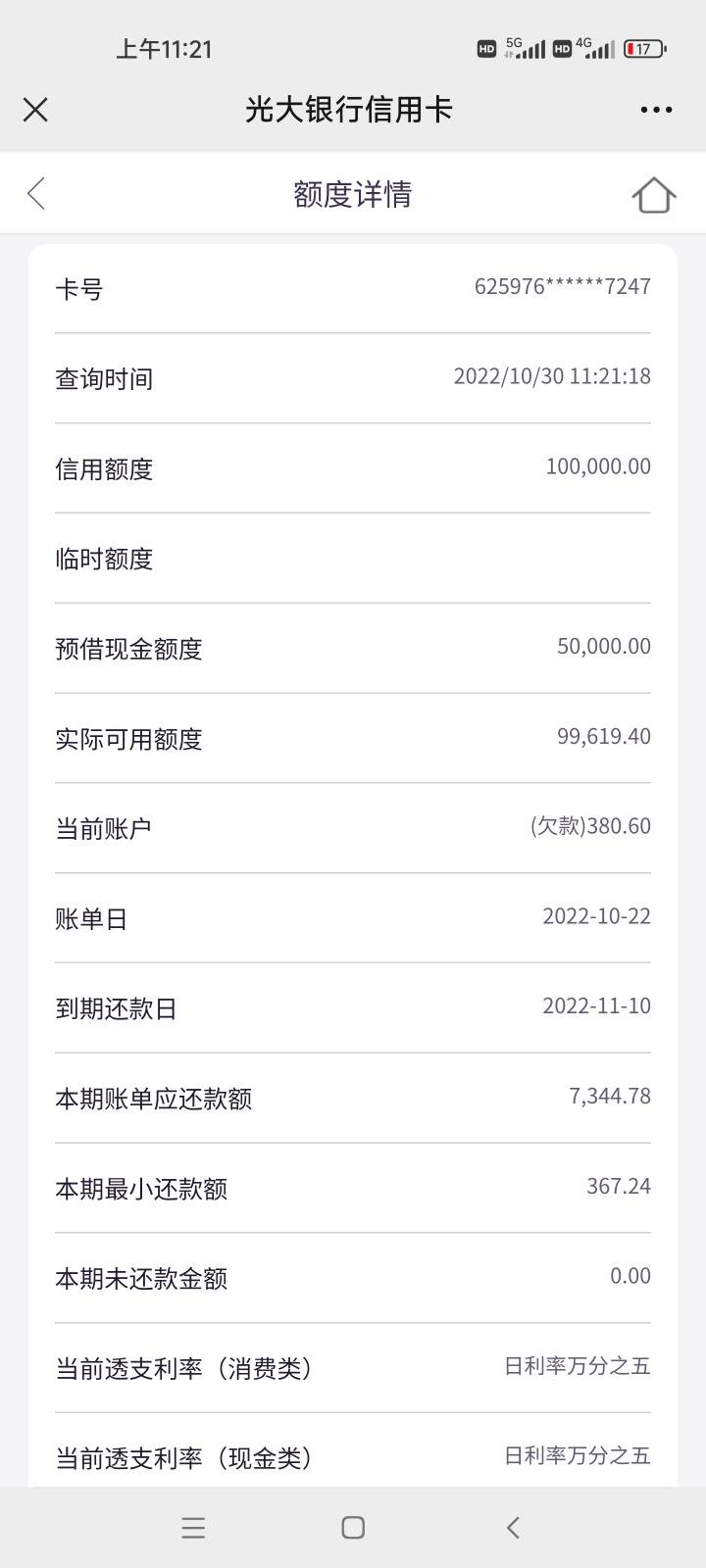The height and width of the screenshot is (1568, 706).
Task: Open the three-dot more options menu
Action: coord(656,109)
